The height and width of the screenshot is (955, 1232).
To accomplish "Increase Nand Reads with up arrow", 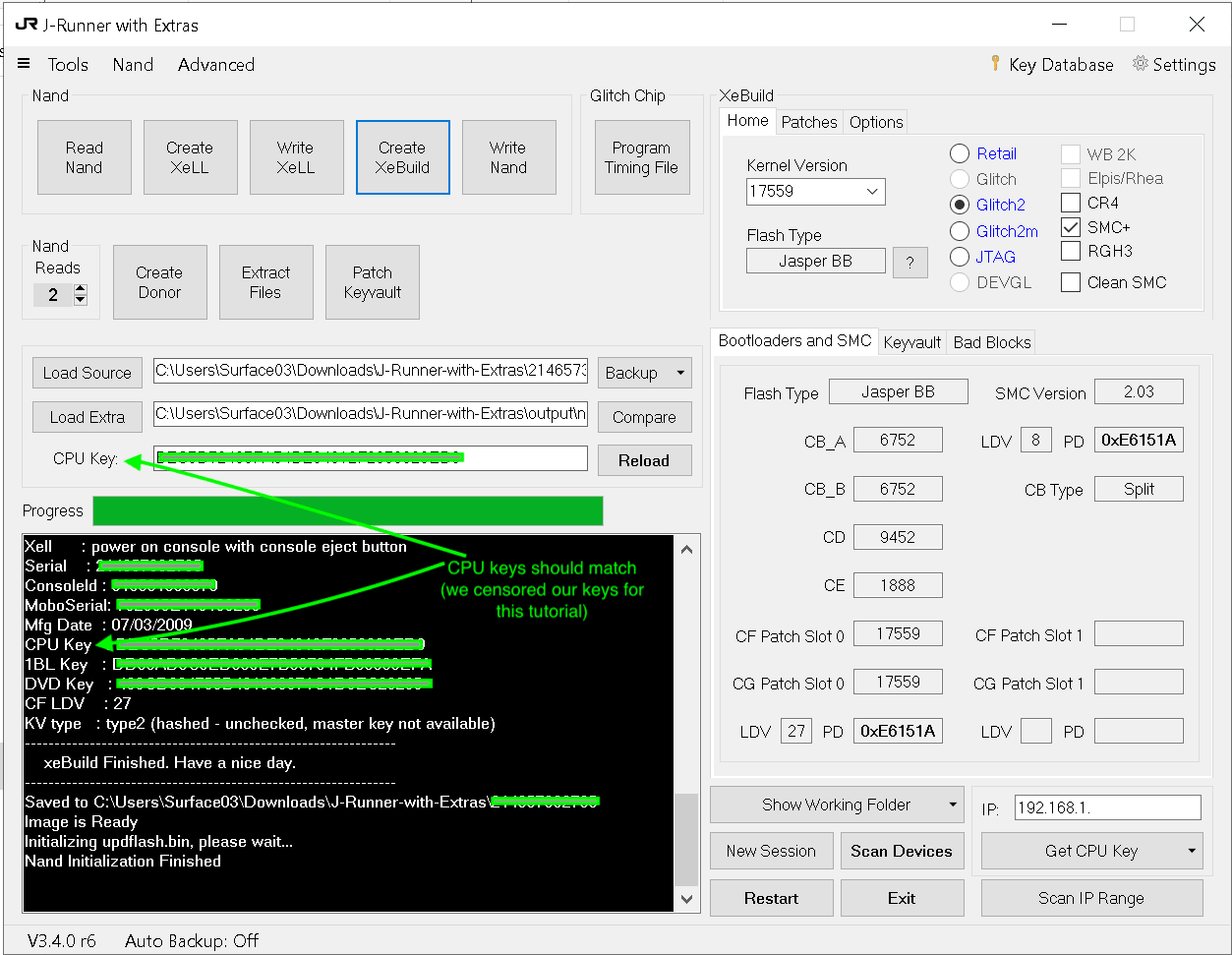I will point(81,289).
